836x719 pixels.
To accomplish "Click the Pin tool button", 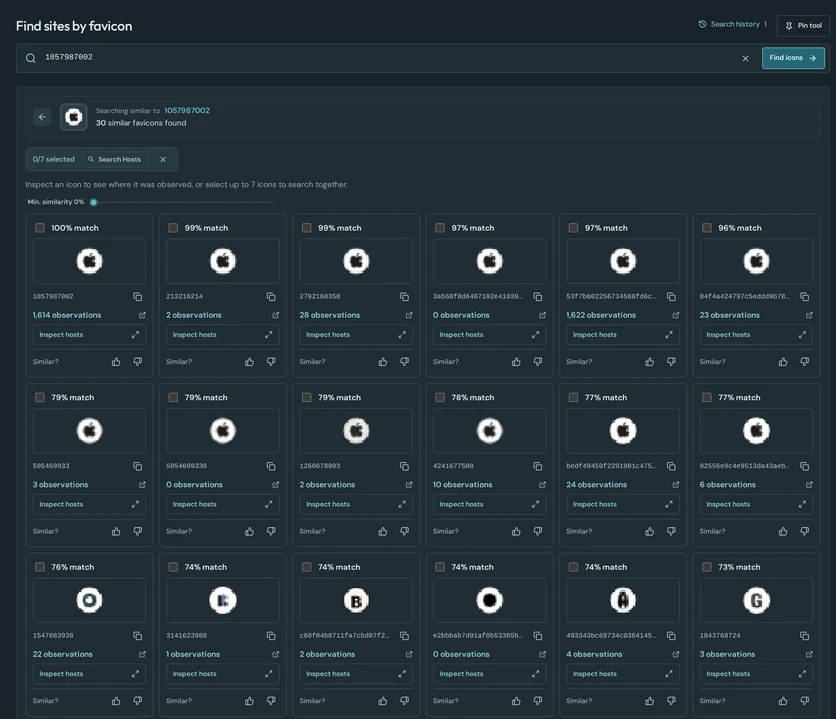I will click(x=803, y=26).
